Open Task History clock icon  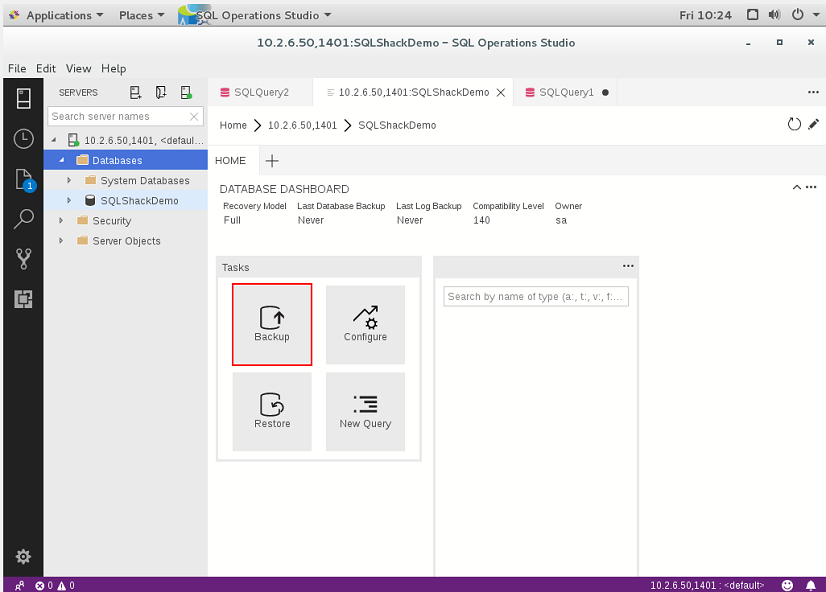pos(23,139)
